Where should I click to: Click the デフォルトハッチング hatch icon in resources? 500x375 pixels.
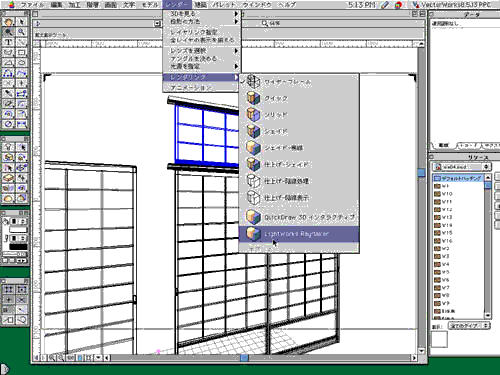(437, 178)
